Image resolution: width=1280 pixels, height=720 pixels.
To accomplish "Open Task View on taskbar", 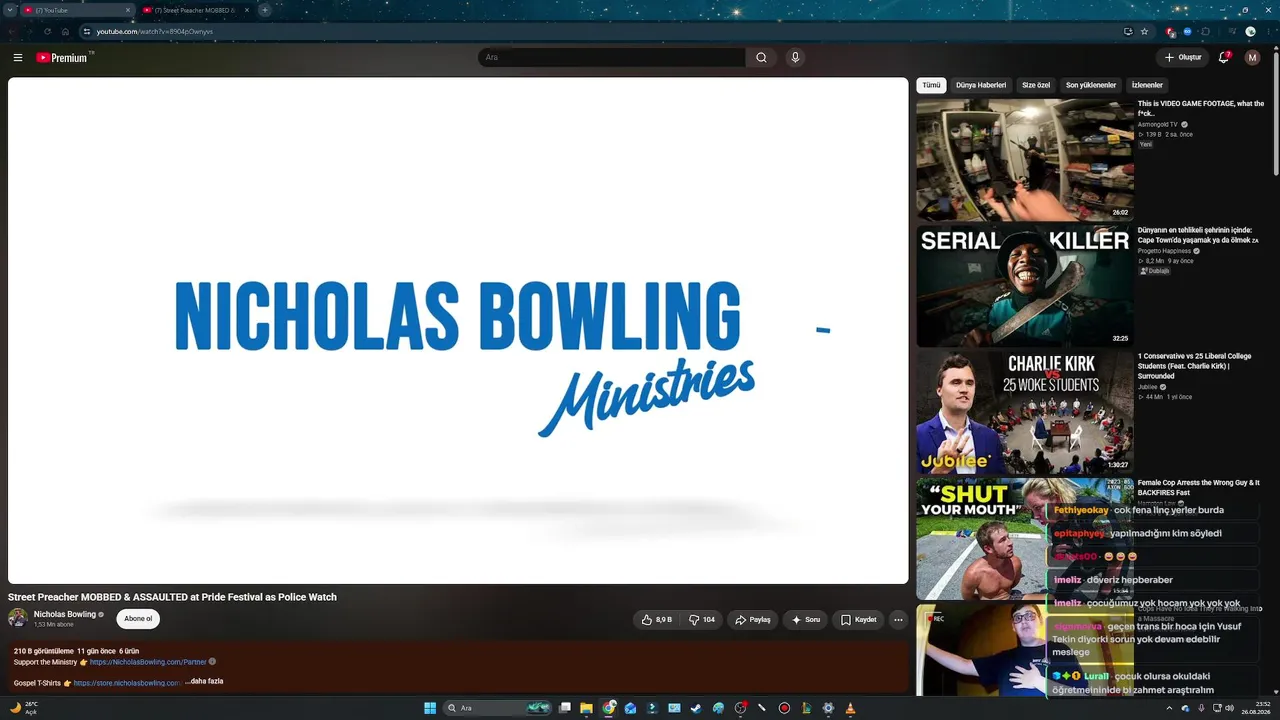I will pos(565,708).
